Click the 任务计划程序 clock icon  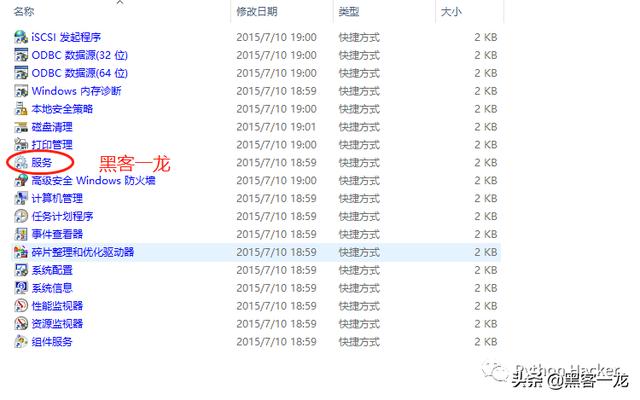point(21,216)
